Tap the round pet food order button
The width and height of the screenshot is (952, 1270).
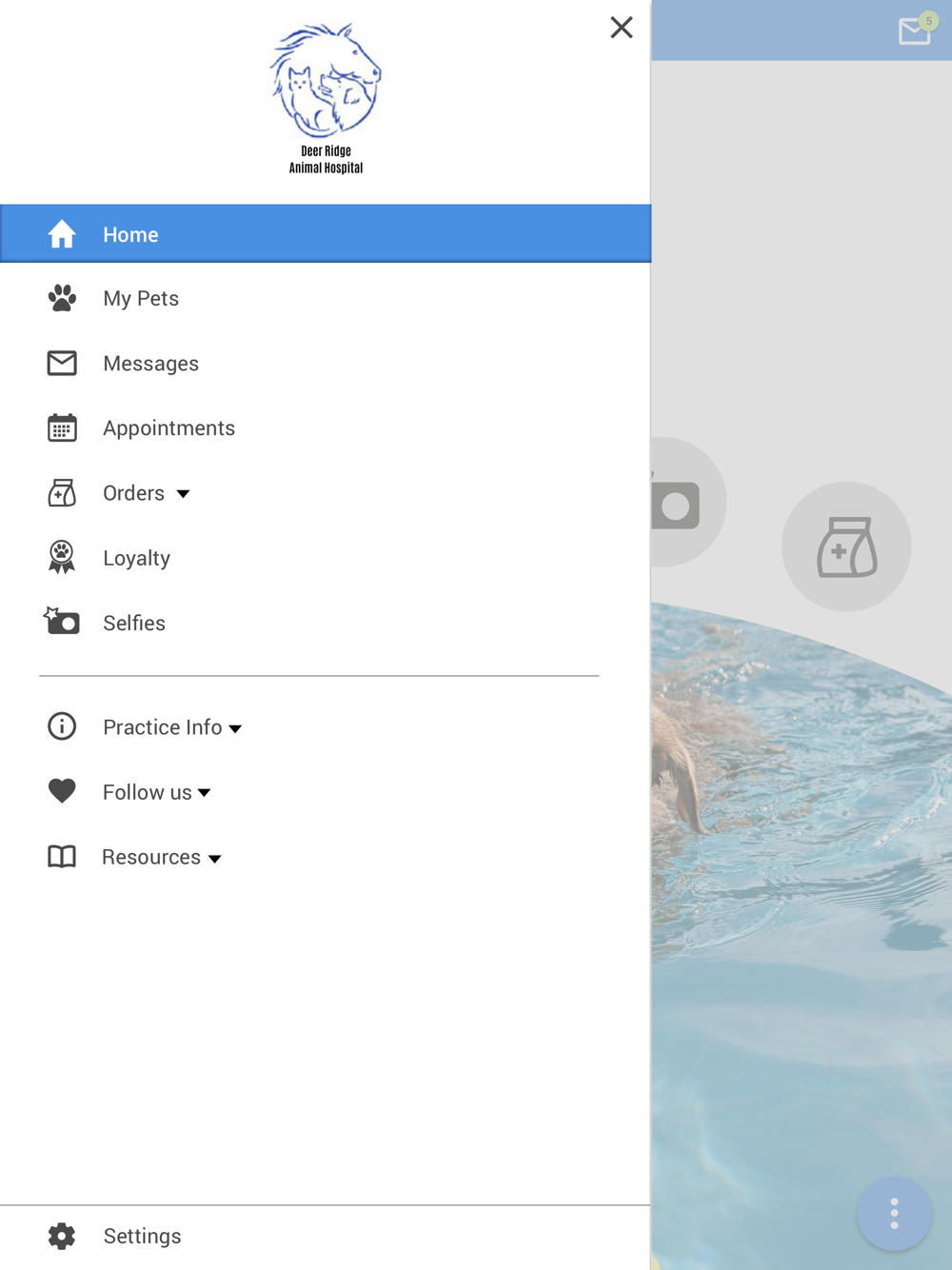(x=846, y=546)
